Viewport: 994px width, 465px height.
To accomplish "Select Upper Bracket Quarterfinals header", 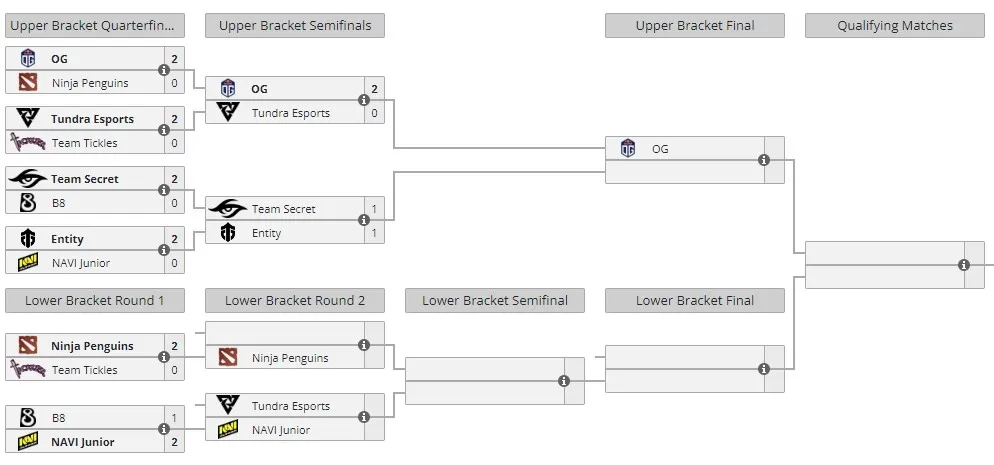I will [x=95, y=26].
